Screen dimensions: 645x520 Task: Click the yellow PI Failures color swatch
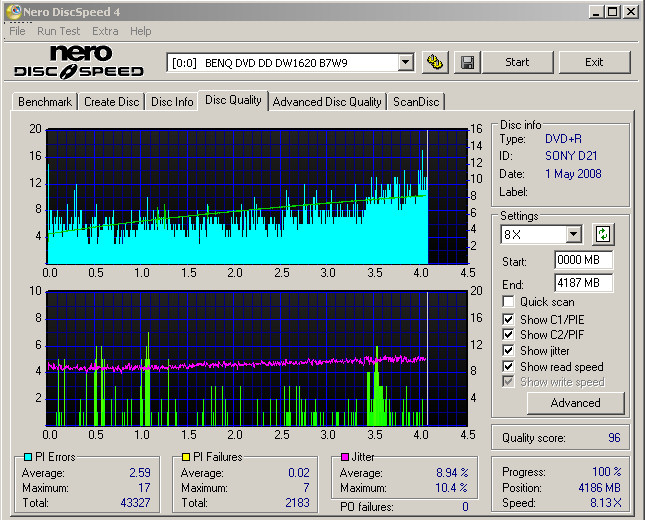(x=186, y=457)
